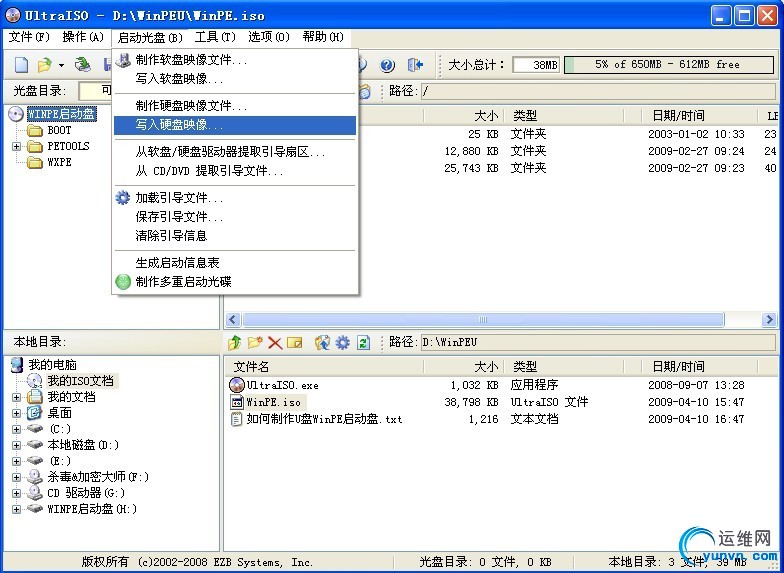The width and height of the screenshot is (784, 573).
Task: Click the blue Help question mark icon
Action: click(x=387, y=65)
